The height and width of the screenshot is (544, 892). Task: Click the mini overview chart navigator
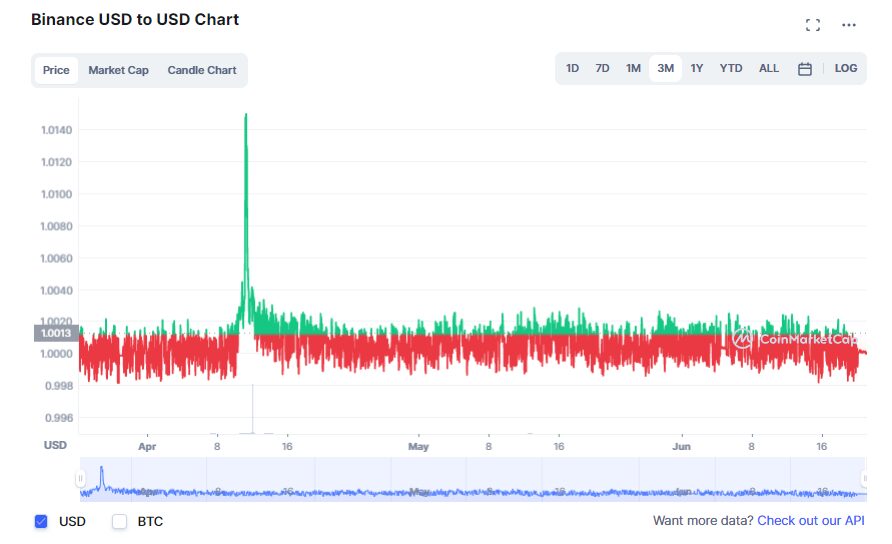point(473,479)
